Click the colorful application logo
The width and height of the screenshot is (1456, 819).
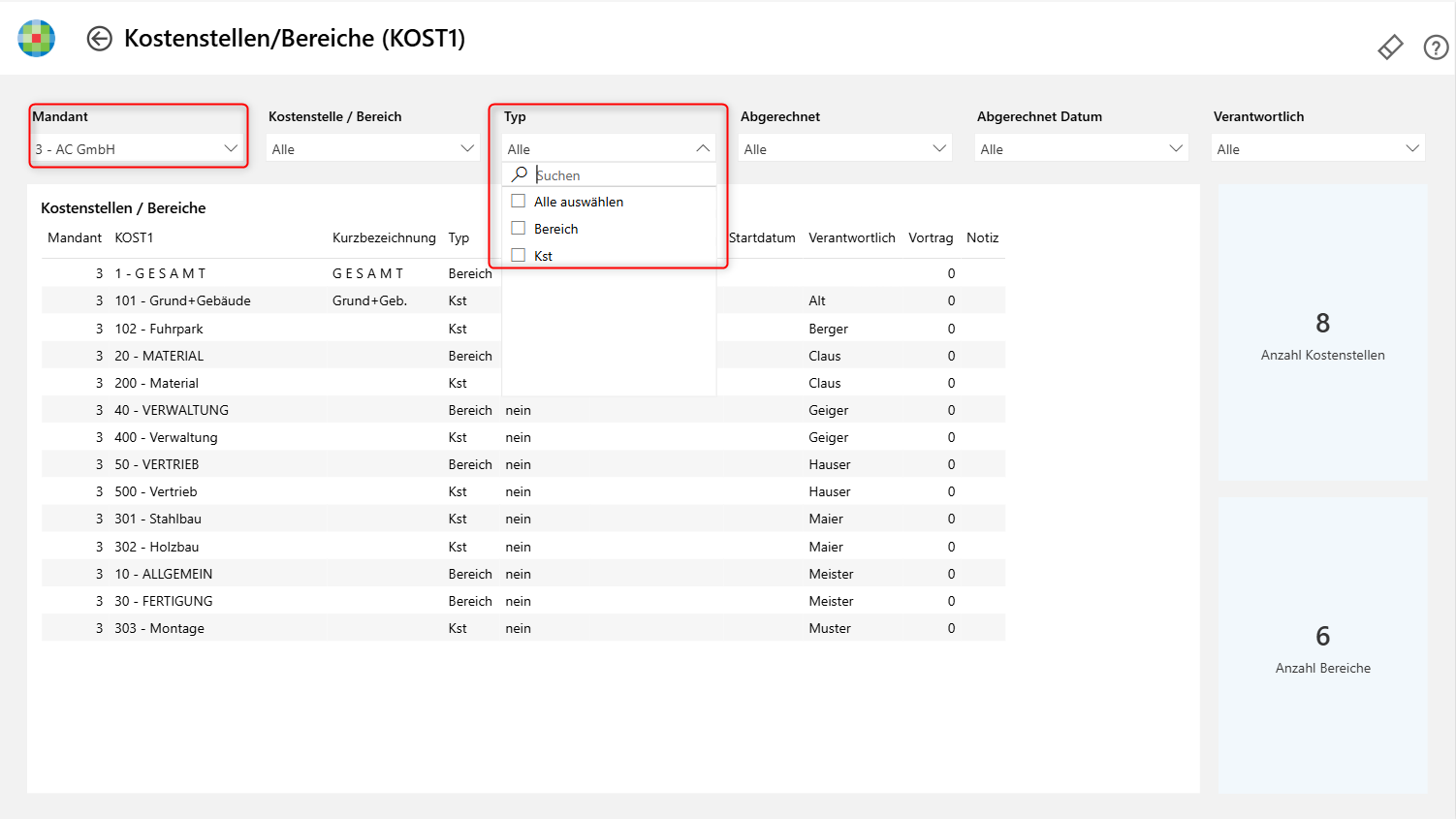36,39
